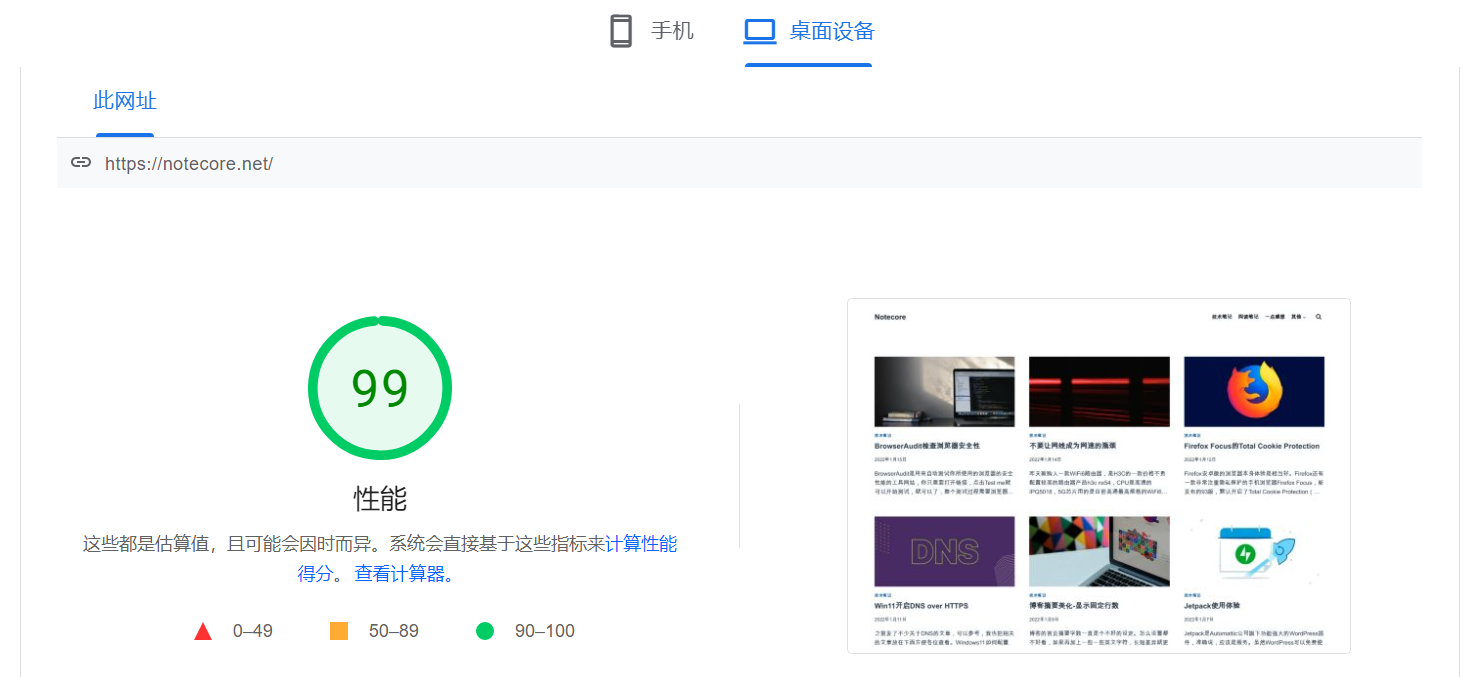1474x677 pixels.
Task: Open the 计算性能得分 link
Action: click(x=641, y=544)
